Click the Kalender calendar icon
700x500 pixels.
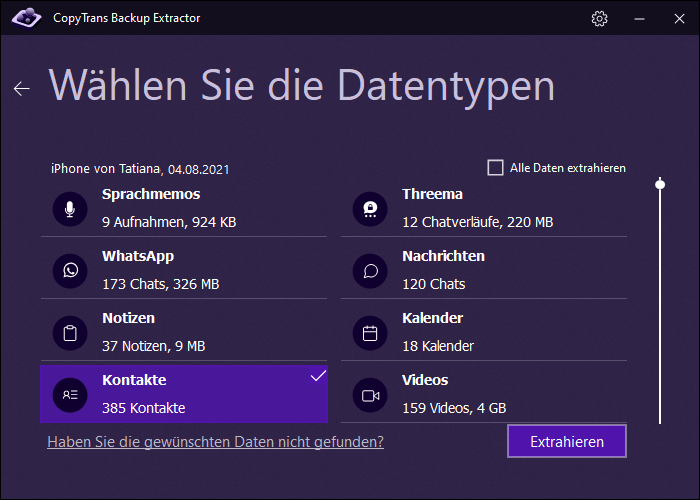click(370, 333)
